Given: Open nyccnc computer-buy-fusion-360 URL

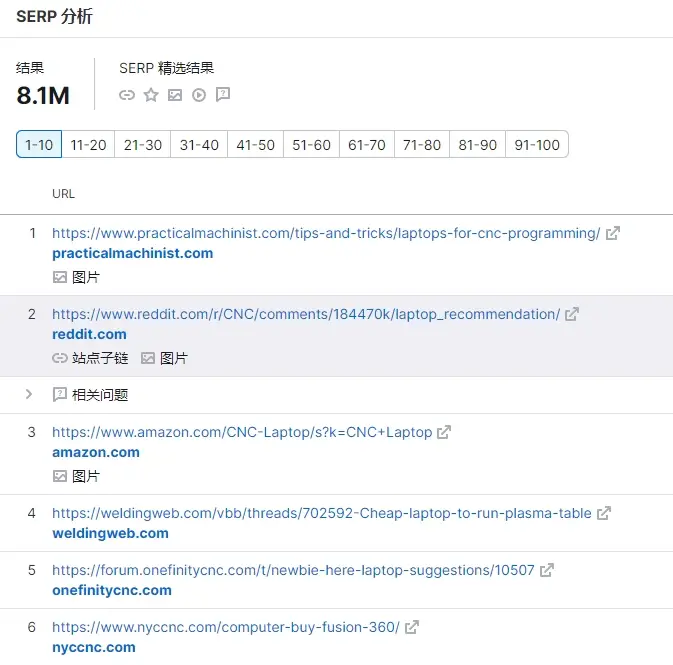Looking at the screenshot, I should click(226, 627).
